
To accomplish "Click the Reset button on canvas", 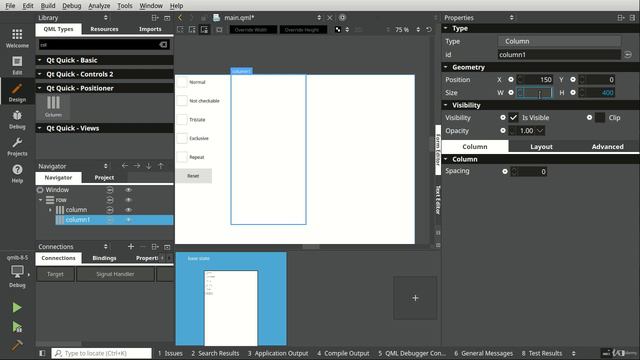I will tap(193, 176).
